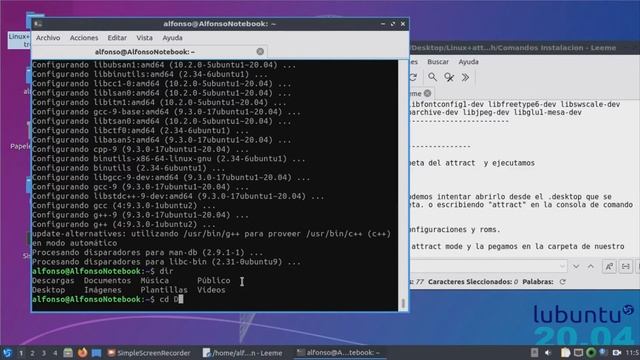Click the reload icon in the editor toolbar

click(x=413, y=77)
